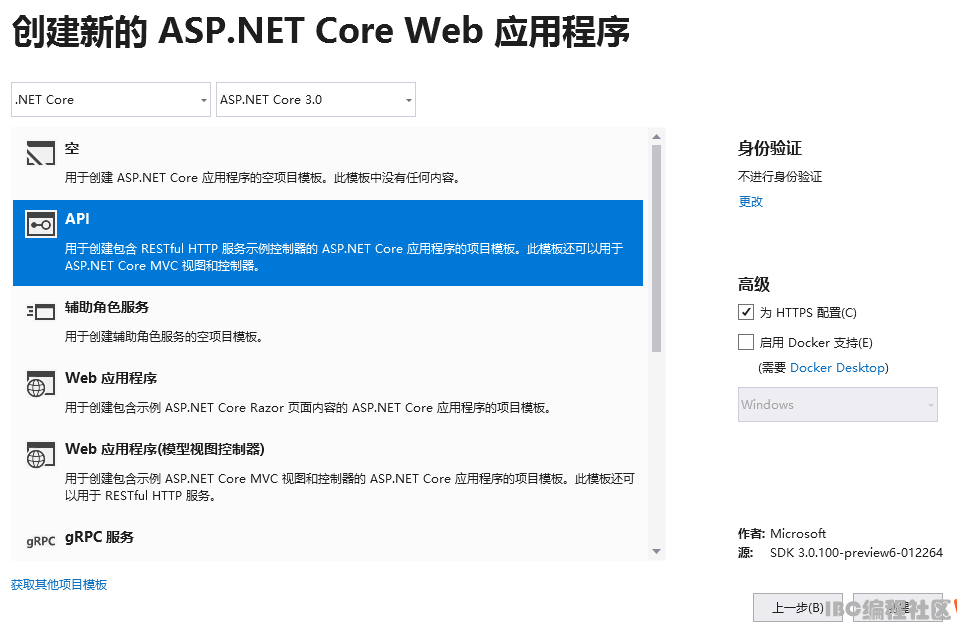Click the scroll up arrow of template list
The height and width of the screenshot is (634, 957).
pos(657,137)
